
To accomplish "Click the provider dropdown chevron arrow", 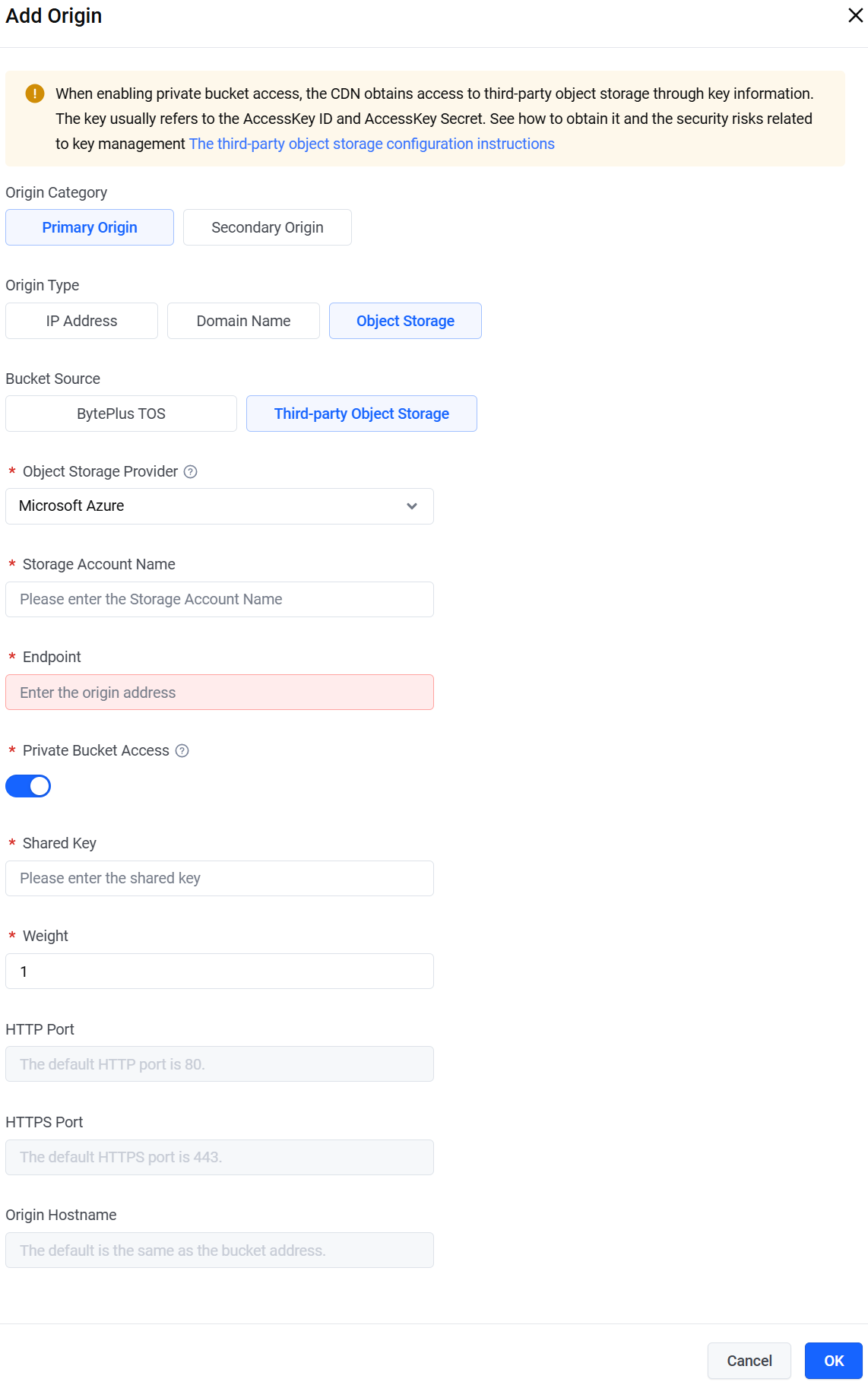I will point(412,506).
